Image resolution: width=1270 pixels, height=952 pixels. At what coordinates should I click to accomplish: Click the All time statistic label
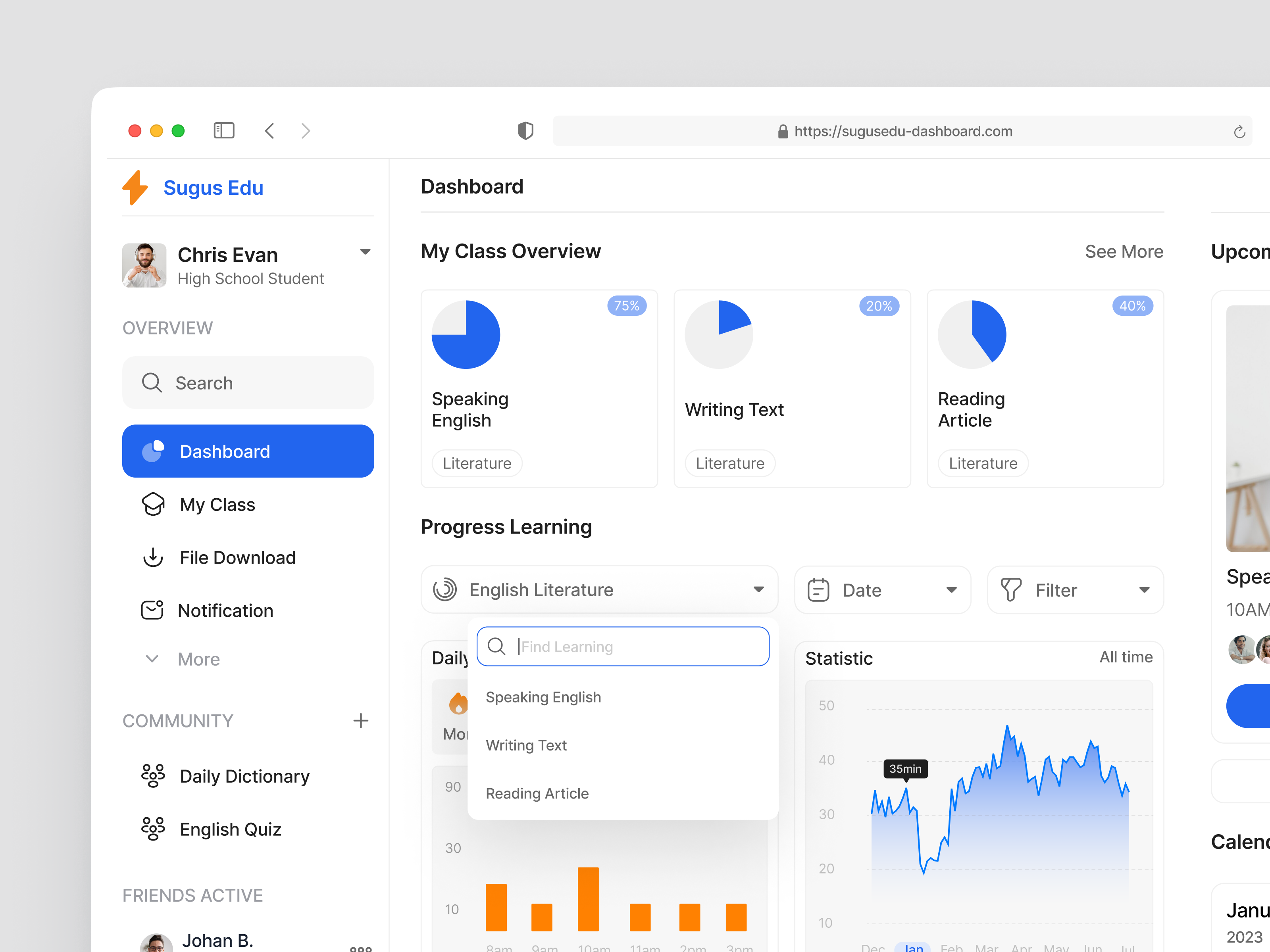(1125, 657)
